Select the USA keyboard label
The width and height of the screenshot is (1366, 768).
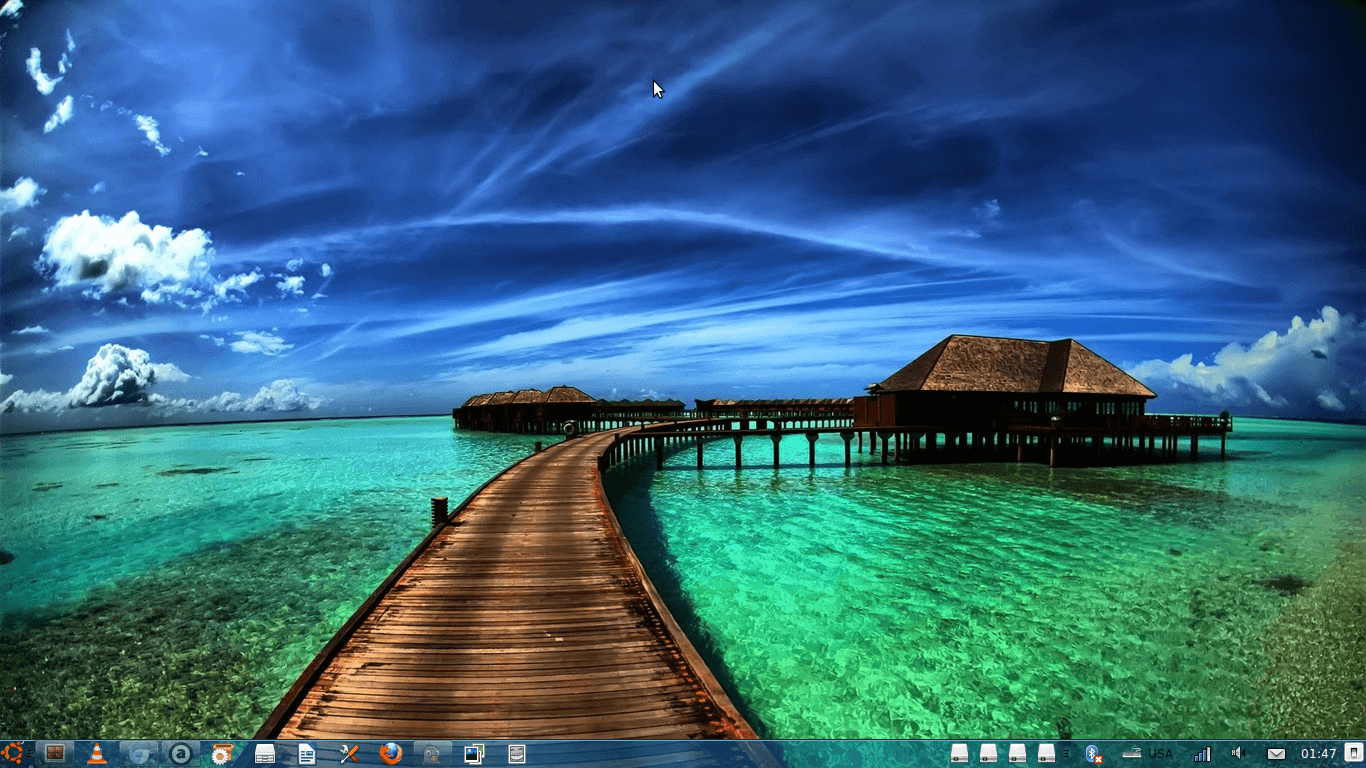coord(1160,754)
